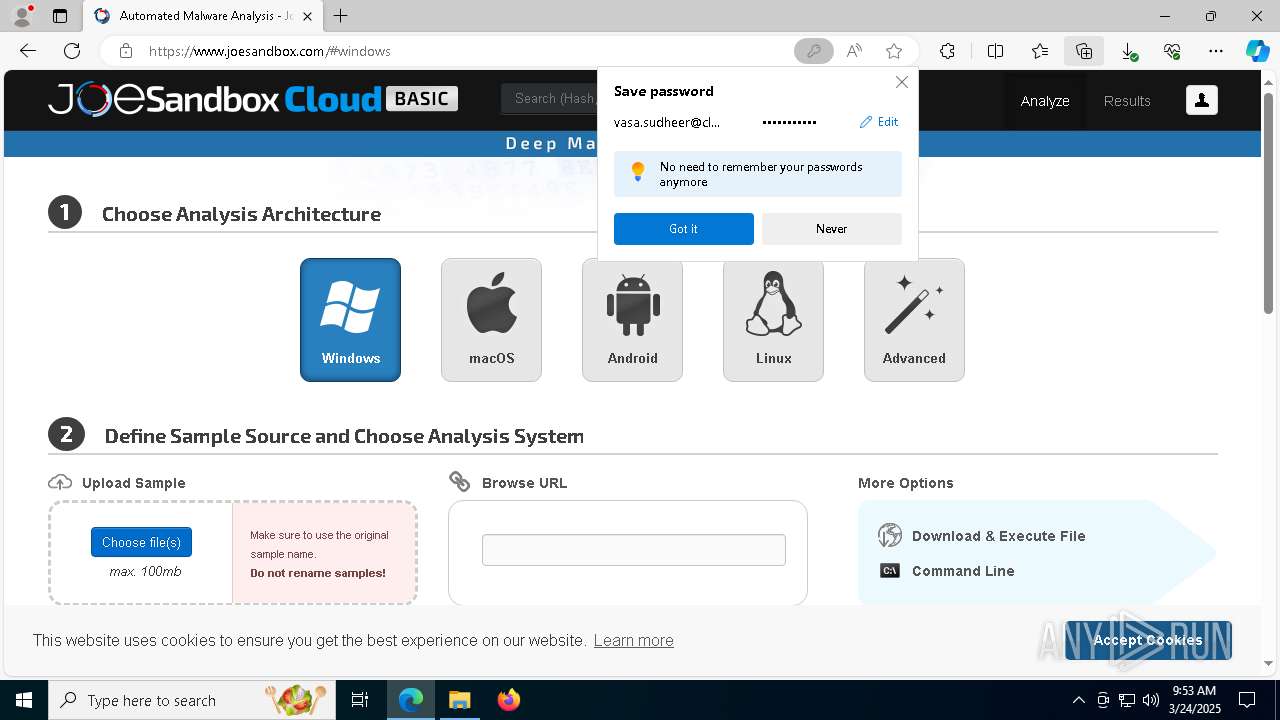The image size is (1280, 720).
Task: Open the user account icon
Action: (1201, 100)
